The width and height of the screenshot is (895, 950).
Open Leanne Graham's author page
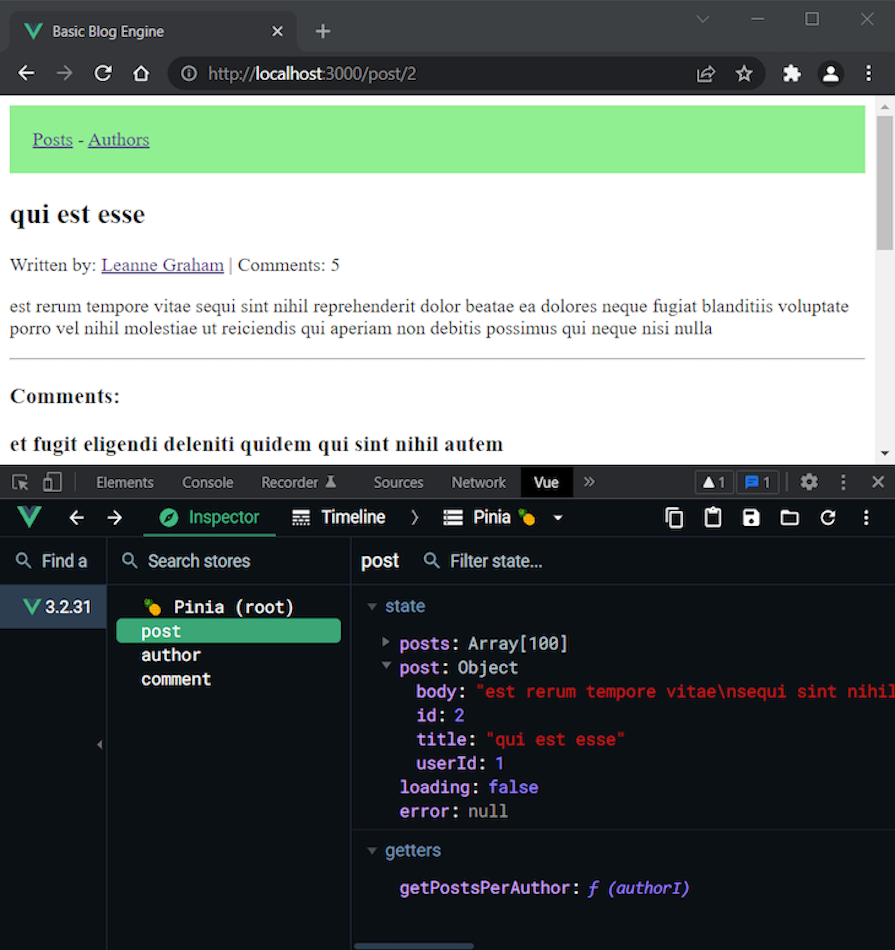point(162,265)
